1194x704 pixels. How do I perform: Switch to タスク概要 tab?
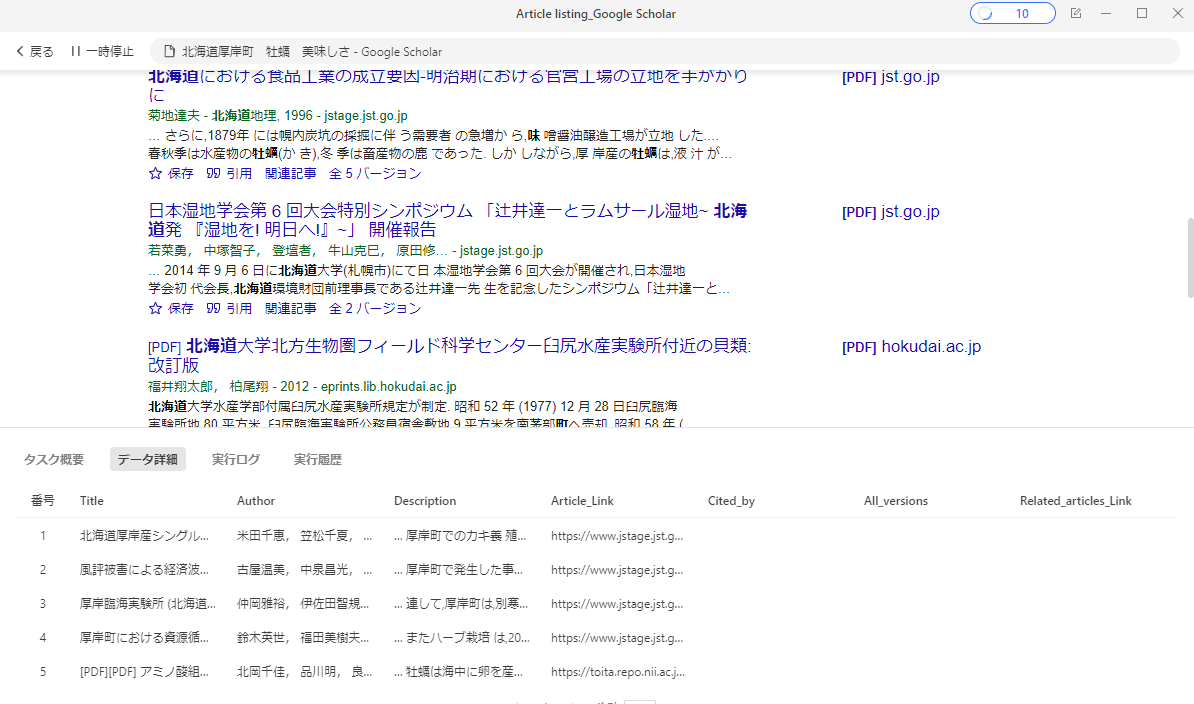(53, 460)
